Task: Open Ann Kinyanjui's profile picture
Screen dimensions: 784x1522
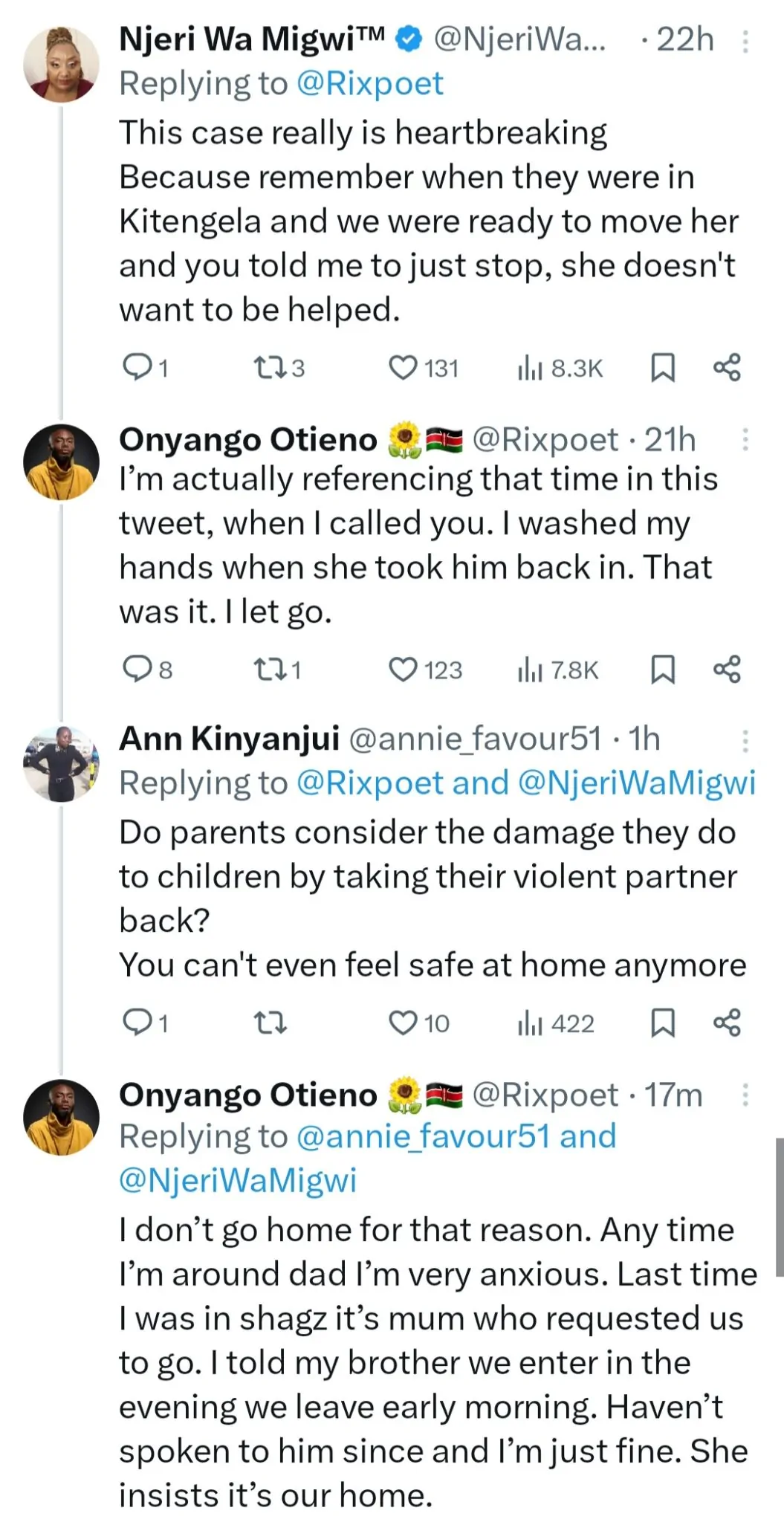Action: 62,763
